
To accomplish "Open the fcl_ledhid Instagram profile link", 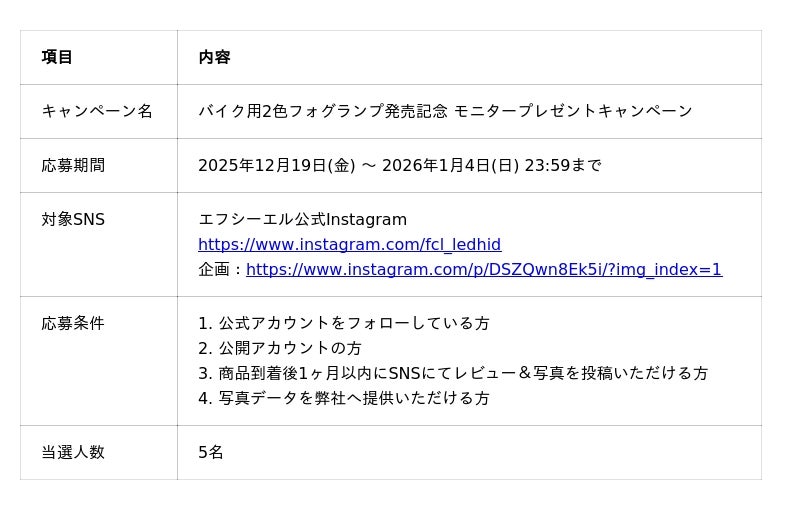I will [x=349, y=245].
